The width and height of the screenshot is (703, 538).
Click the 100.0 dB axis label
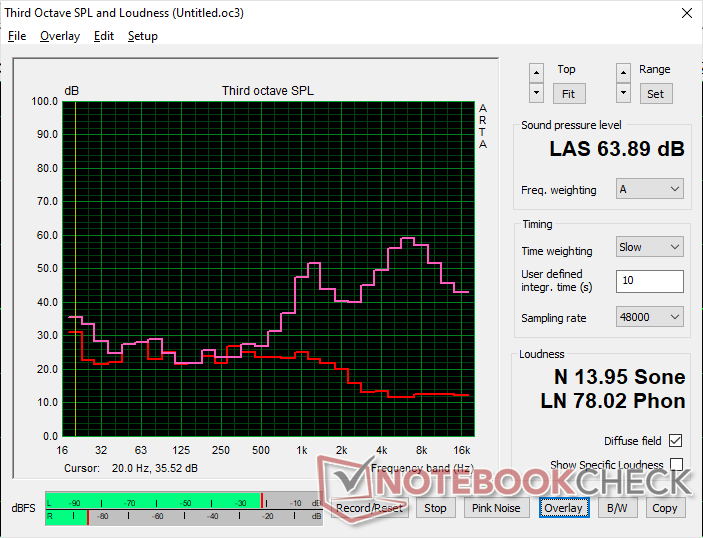click(44, 101)
